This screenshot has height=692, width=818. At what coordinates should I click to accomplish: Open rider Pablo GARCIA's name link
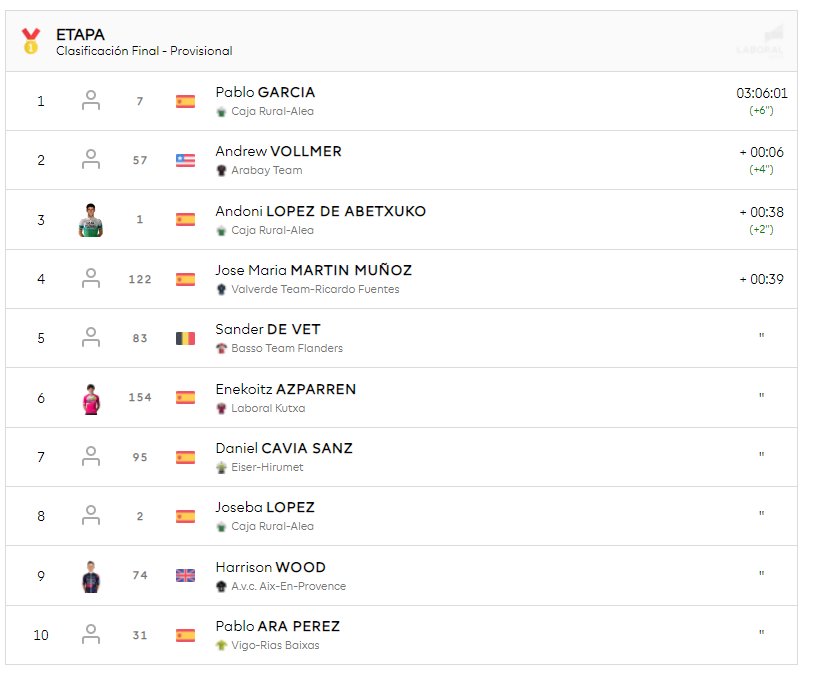tap(265, 92)
